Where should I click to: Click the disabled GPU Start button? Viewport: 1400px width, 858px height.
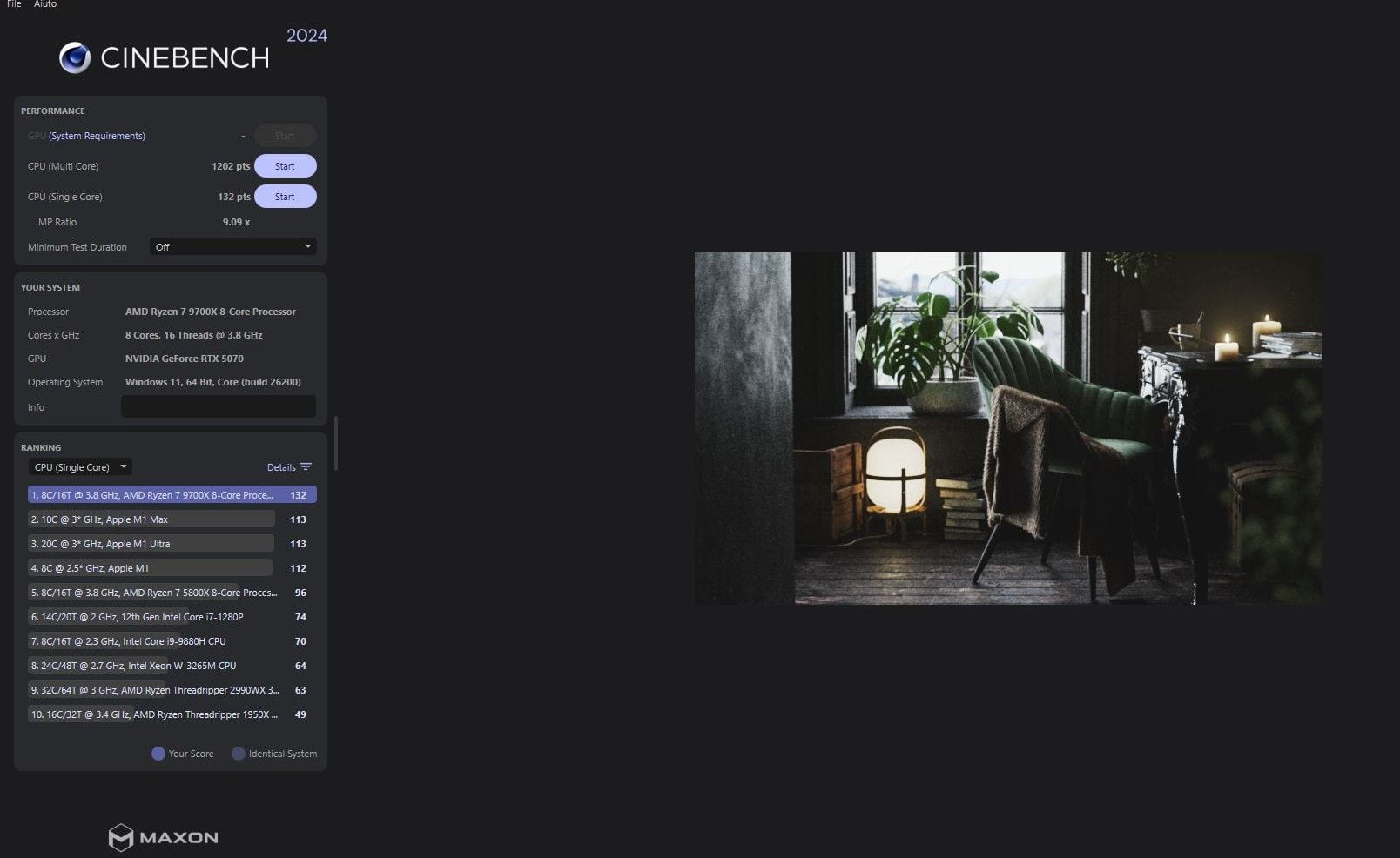point(285,136)
